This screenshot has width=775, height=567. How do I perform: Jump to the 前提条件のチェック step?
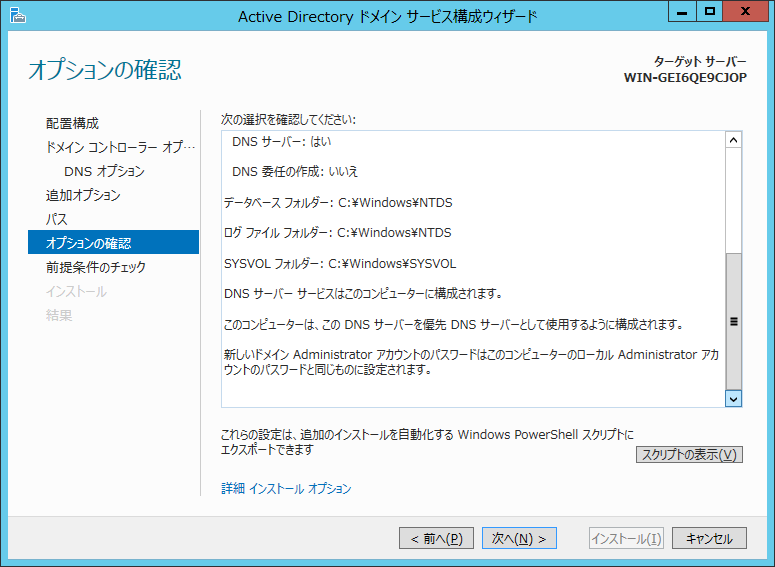click(95, 267)
